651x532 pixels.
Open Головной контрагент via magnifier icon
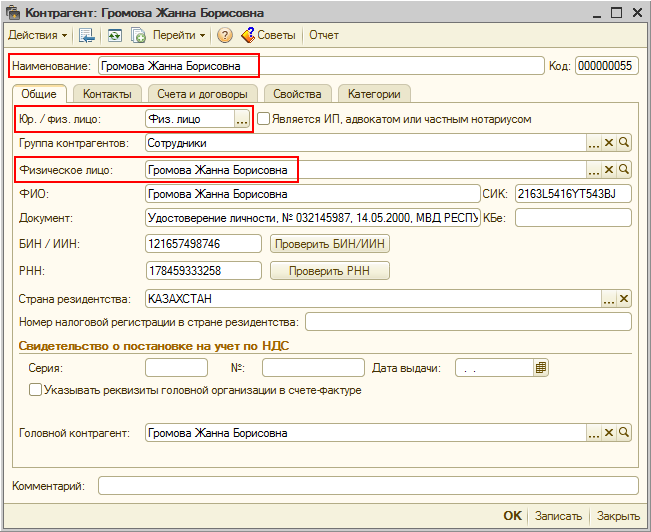point(624,433)
